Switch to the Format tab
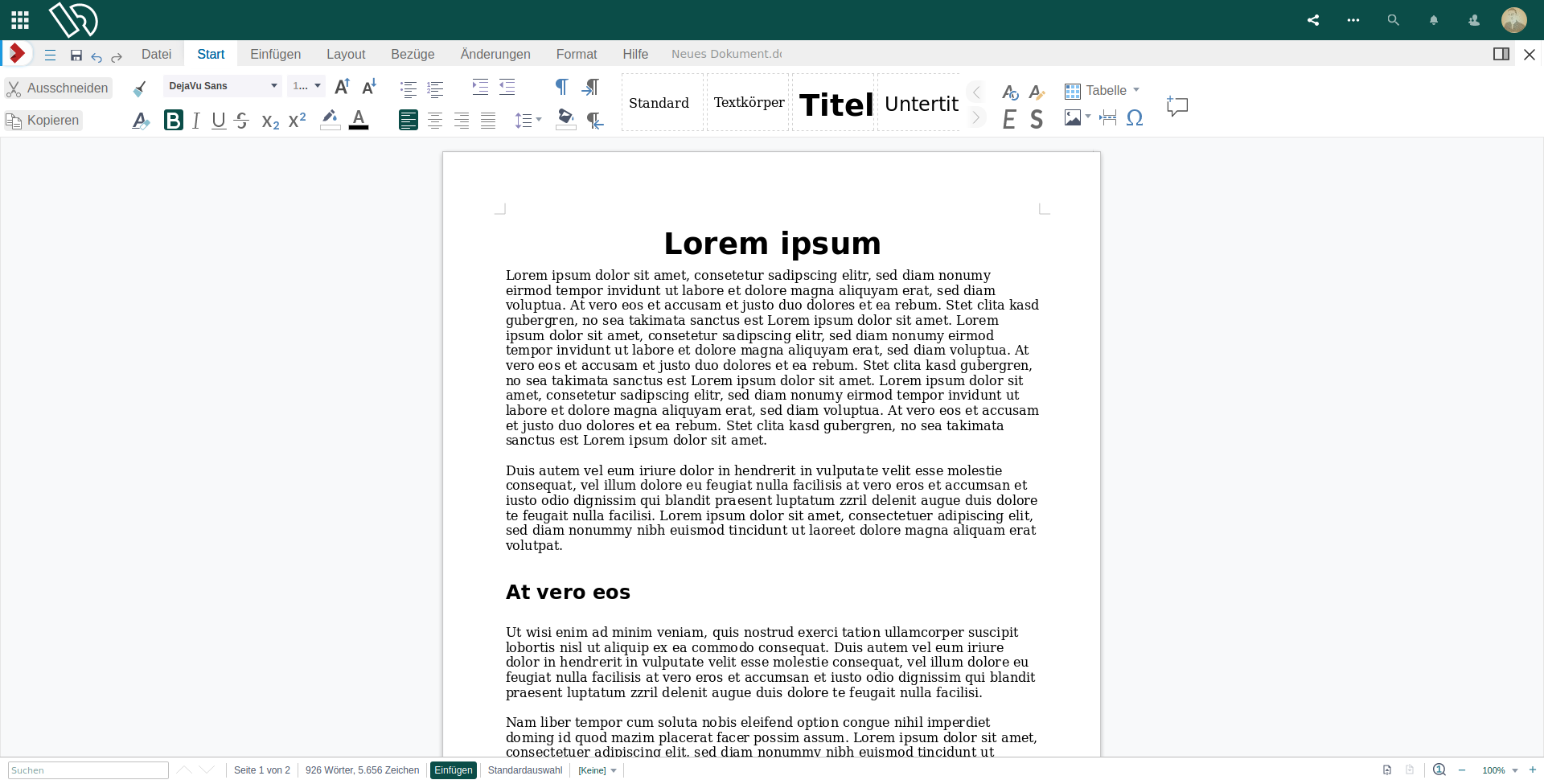Screen dimensions: 1544x784 (x=577, y=54)
